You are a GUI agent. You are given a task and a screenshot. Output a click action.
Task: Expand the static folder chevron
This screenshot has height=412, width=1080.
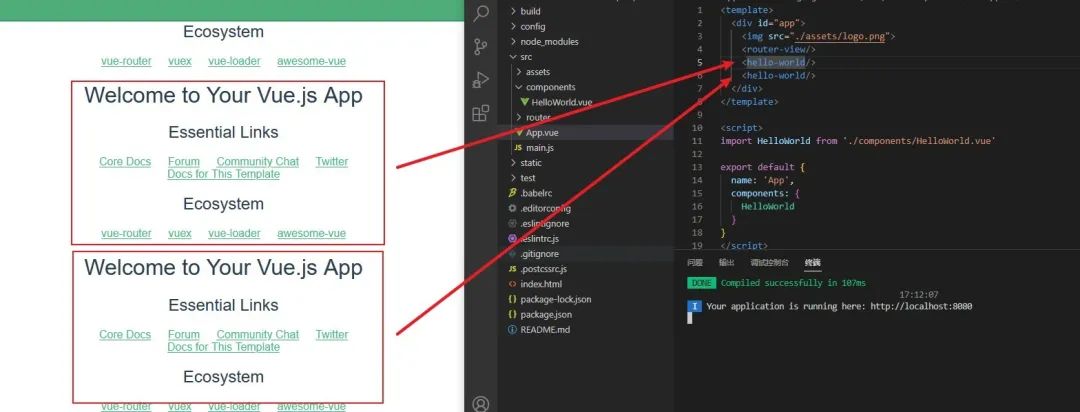[x=513, y=163]
